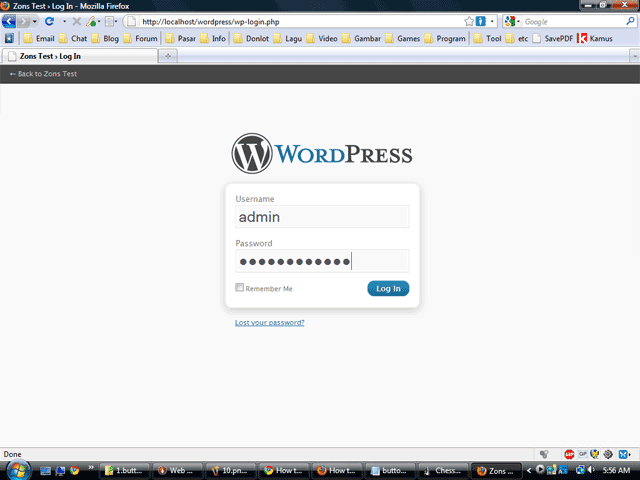
Task: Click the GP status bar icon
Action: click(x=582, y=454)
